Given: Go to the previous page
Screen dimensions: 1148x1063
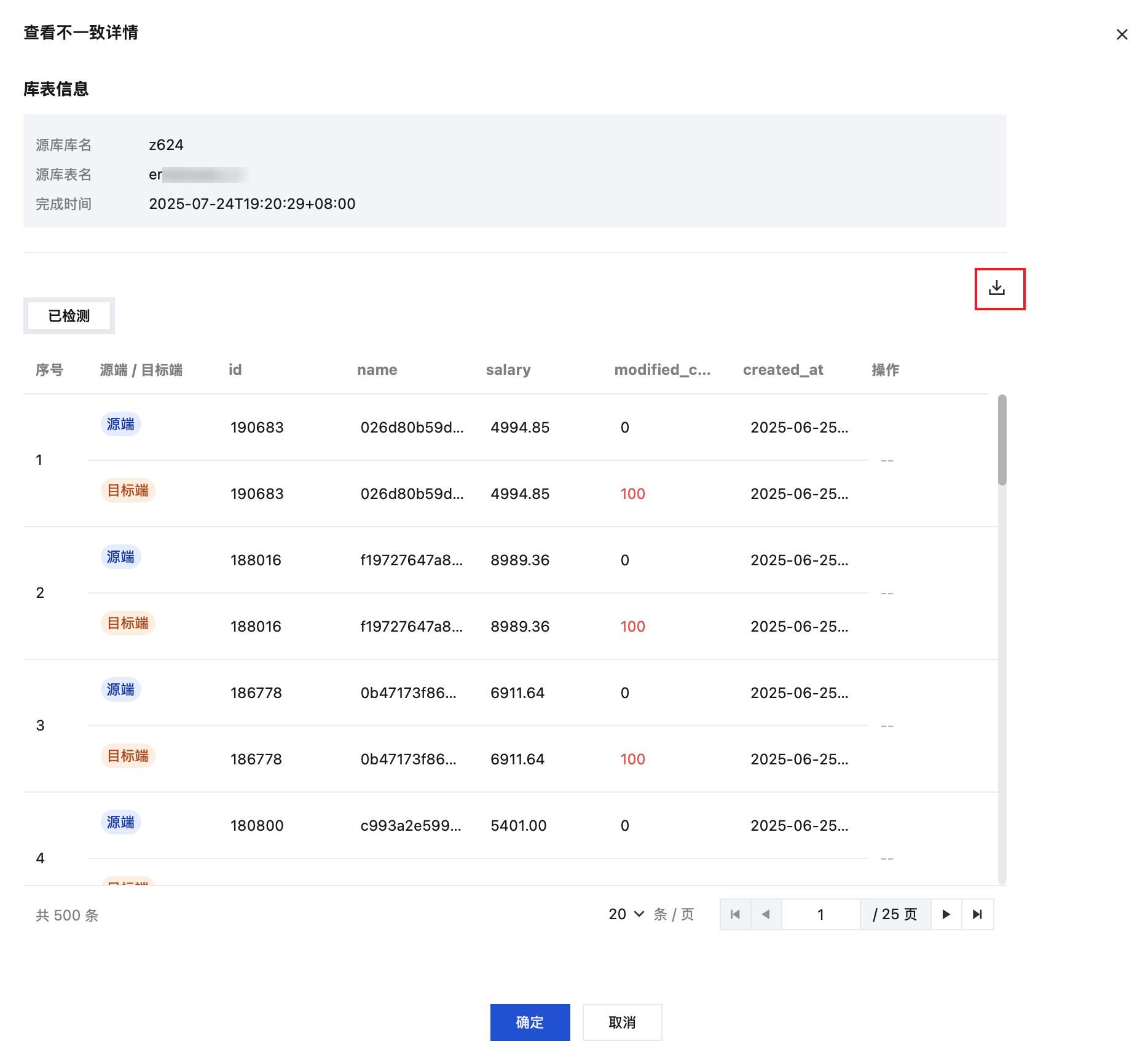Looking at the screenshot, I should coord(766,914).
